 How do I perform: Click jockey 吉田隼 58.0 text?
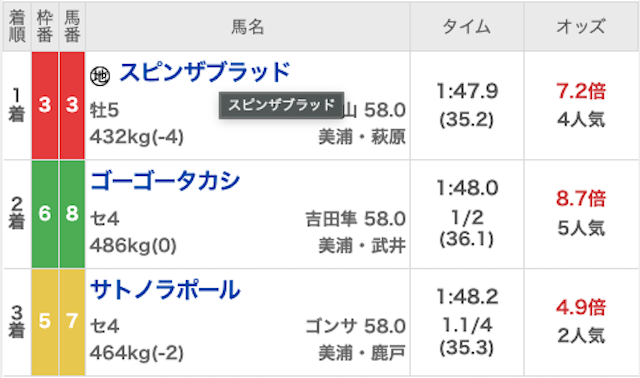(x=356, y=219)
